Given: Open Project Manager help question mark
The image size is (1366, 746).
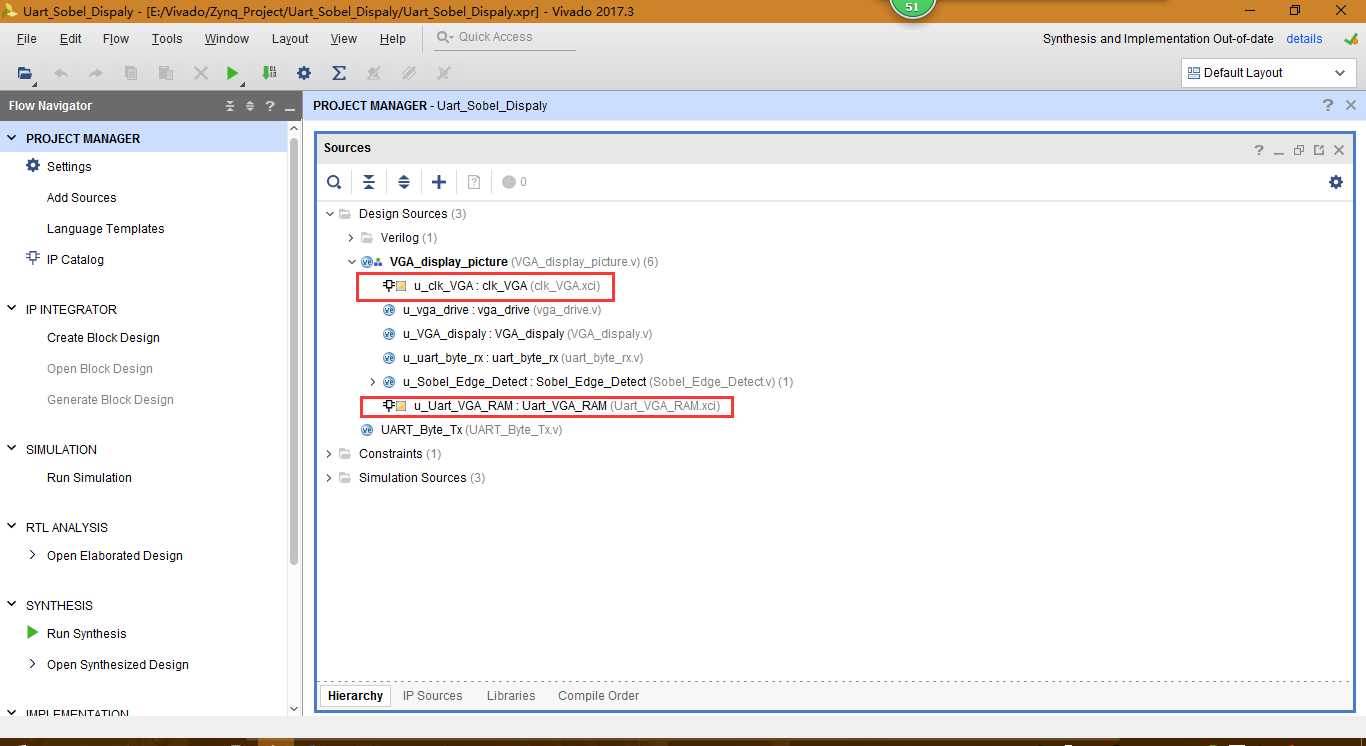Looking at the screenshot, I should click(x=1328, y=105).
